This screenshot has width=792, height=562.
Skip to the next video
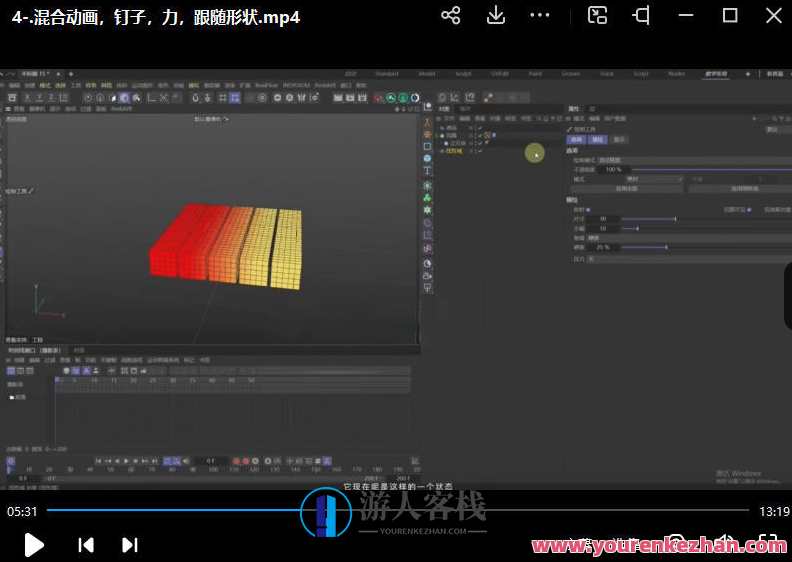tap(130, 544)
